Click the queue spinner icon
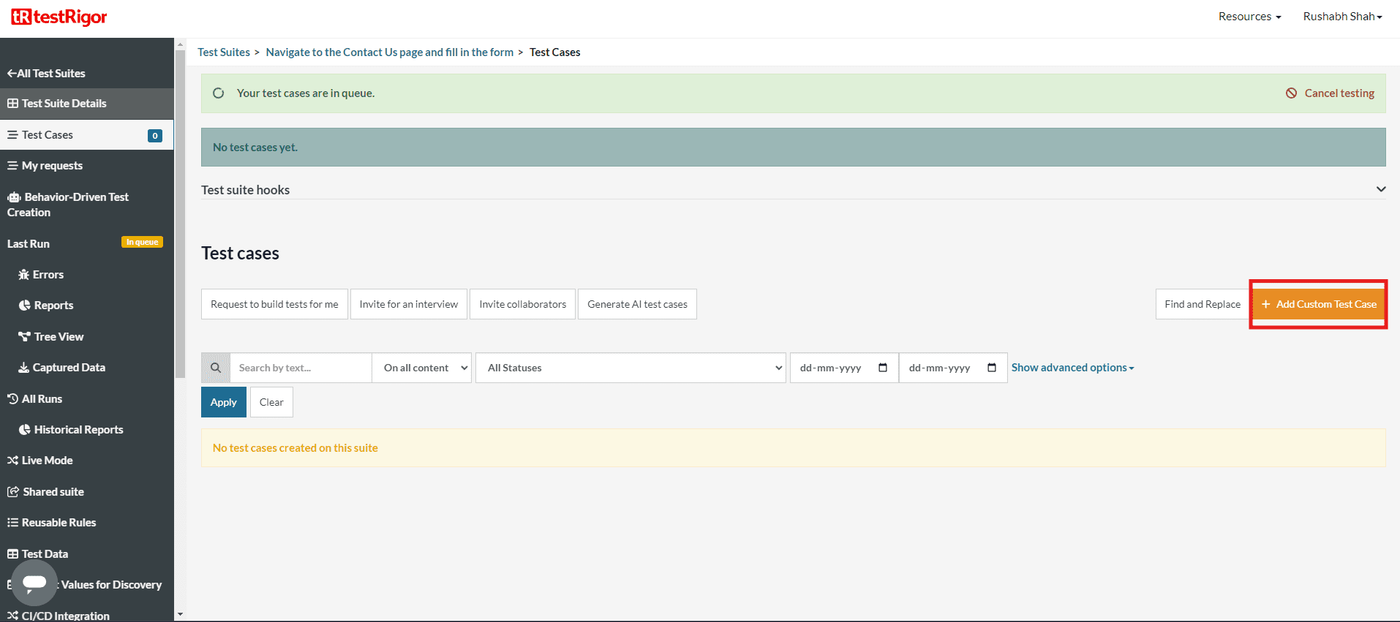1400x622 pixels. pyautogui.click(x=219, y=93)
